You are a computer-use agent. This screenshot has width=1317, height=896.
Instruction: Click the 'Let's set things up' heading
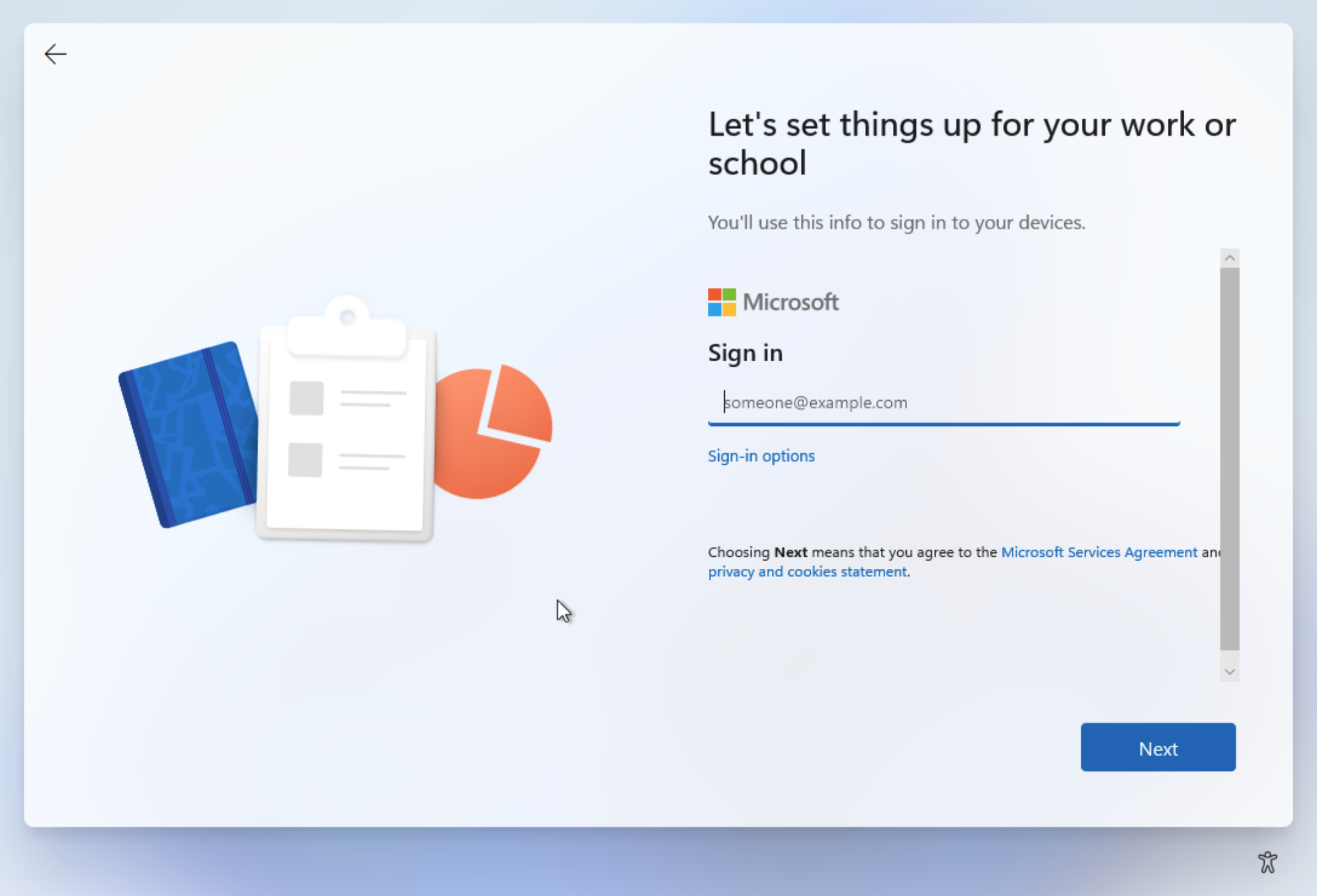coord(972,143)
